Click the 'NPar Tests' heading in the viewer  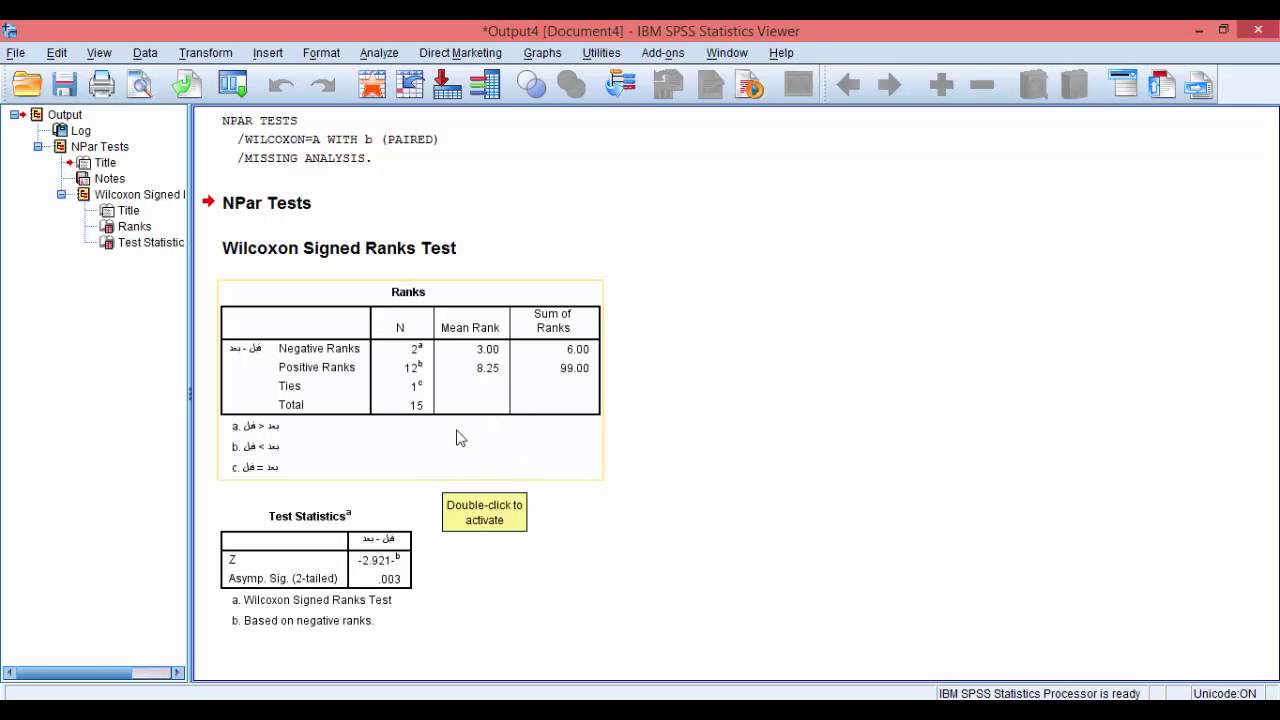pyautogui.click(x=266, y=203)
